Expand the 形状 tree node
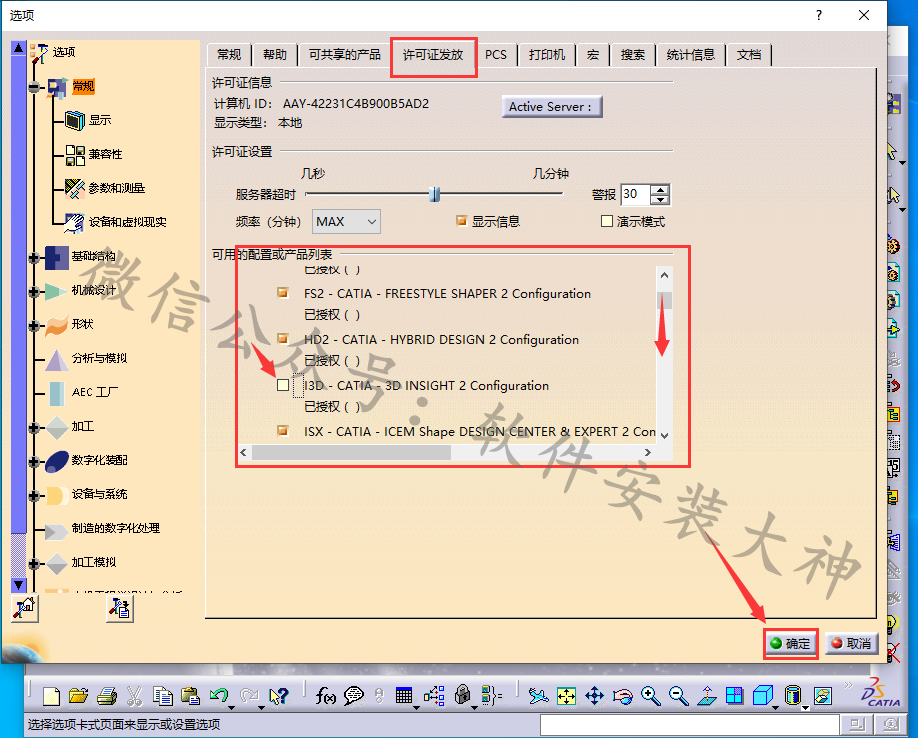 [x=34, y=325]
